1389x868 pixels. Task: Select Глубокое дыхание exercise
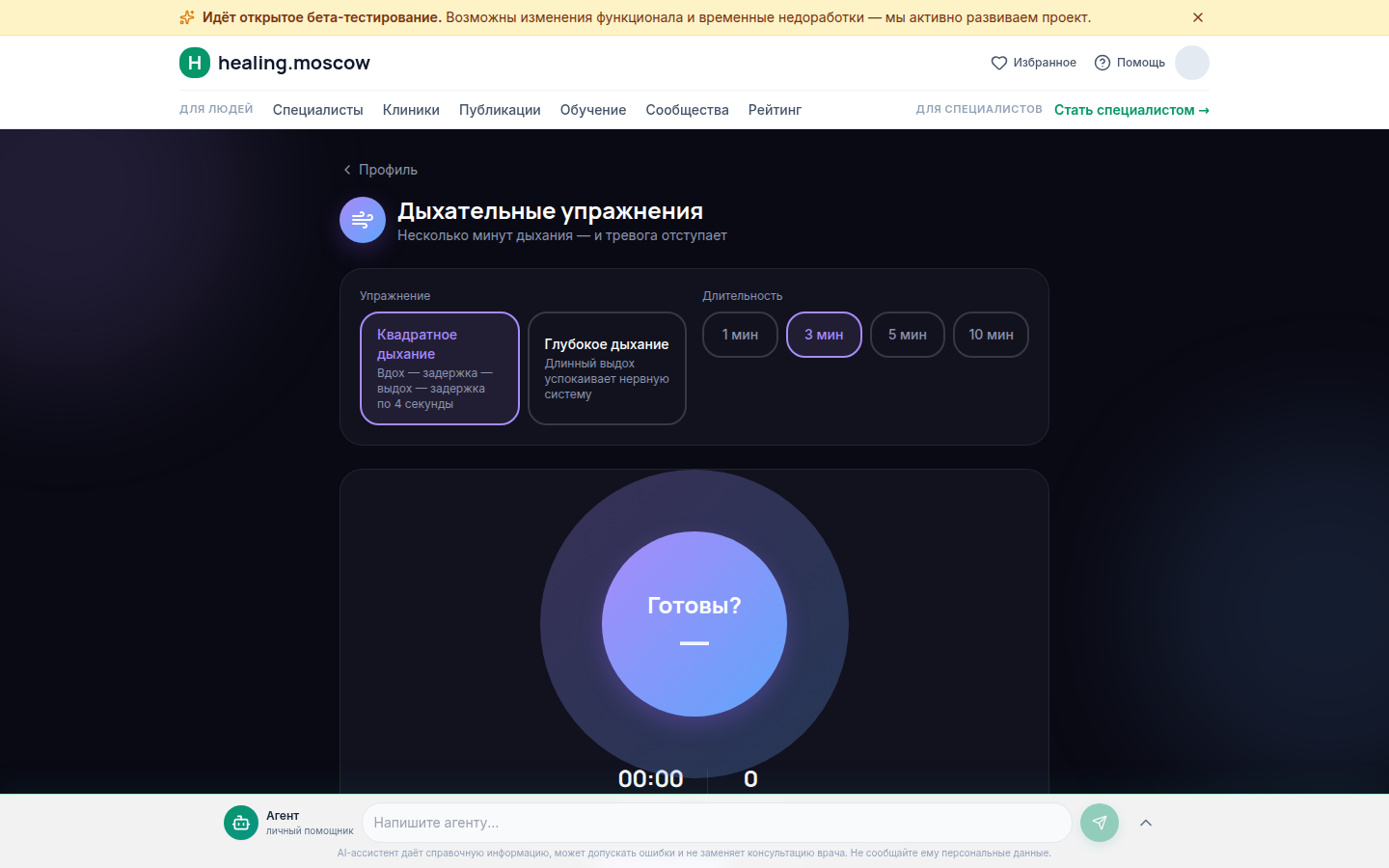pos(607,368)
